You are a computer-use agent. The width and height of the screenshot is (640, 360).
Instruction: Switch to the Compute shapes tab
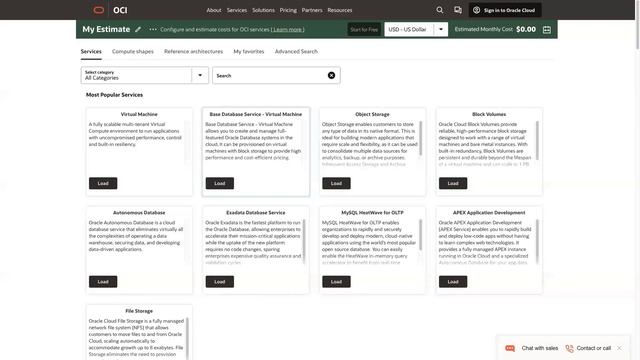133,51
